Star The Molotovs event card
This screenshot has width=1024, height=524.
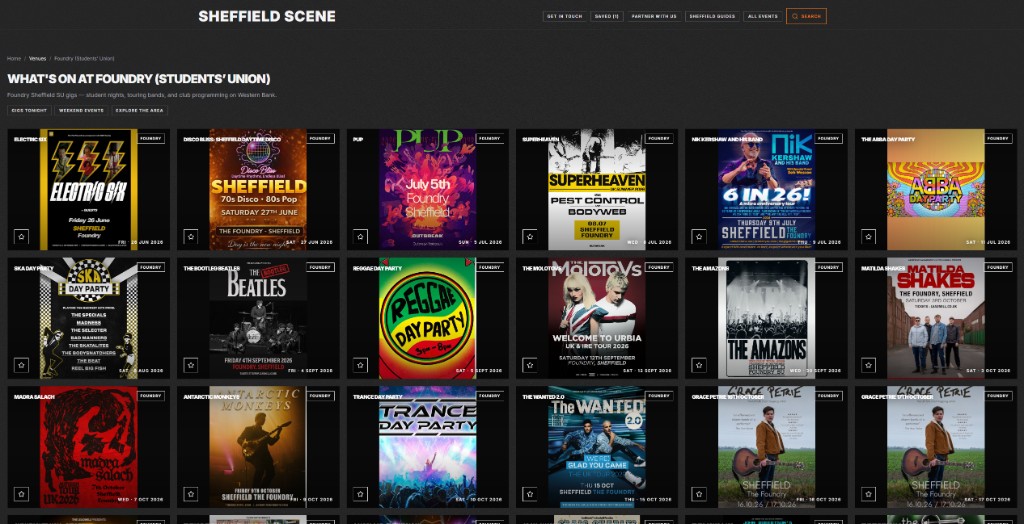pos(530,365)
